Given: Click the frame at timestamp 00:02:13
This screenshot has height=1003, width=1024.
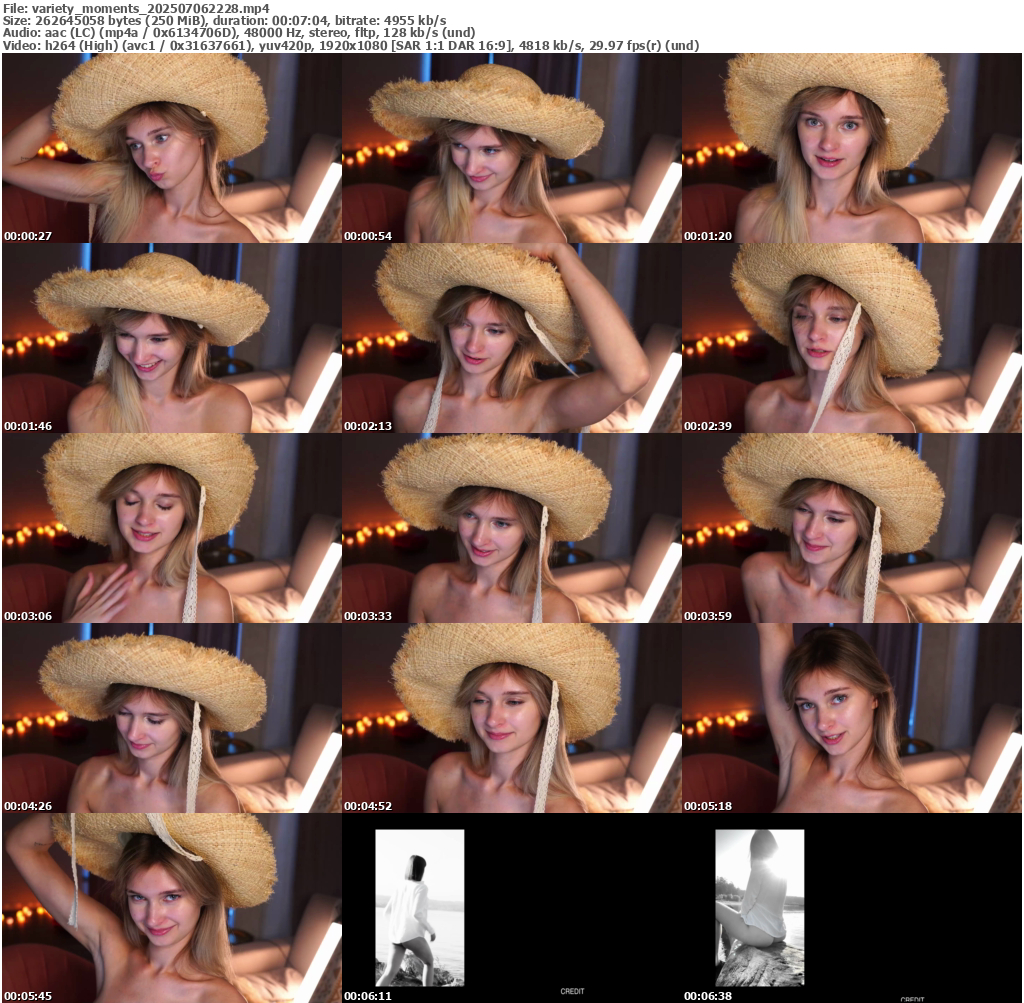Looking at the screenshot, I should (x=511, y=338).
